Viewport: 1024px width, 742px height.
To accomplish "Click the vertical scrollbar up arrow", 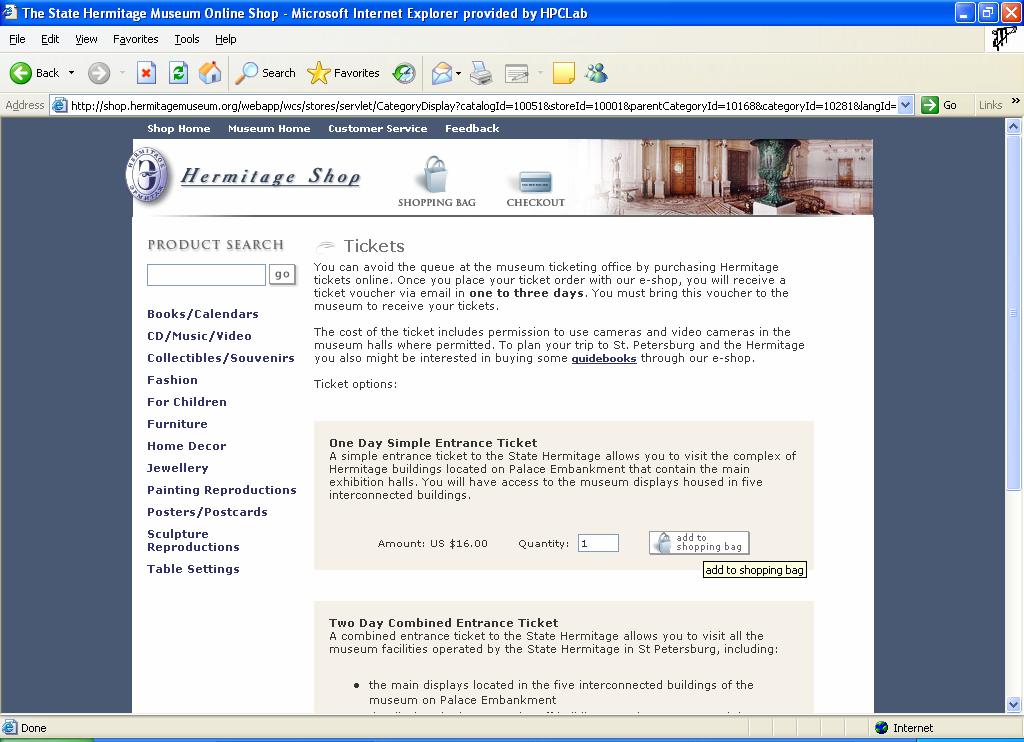I will (x=1014, y=127).
